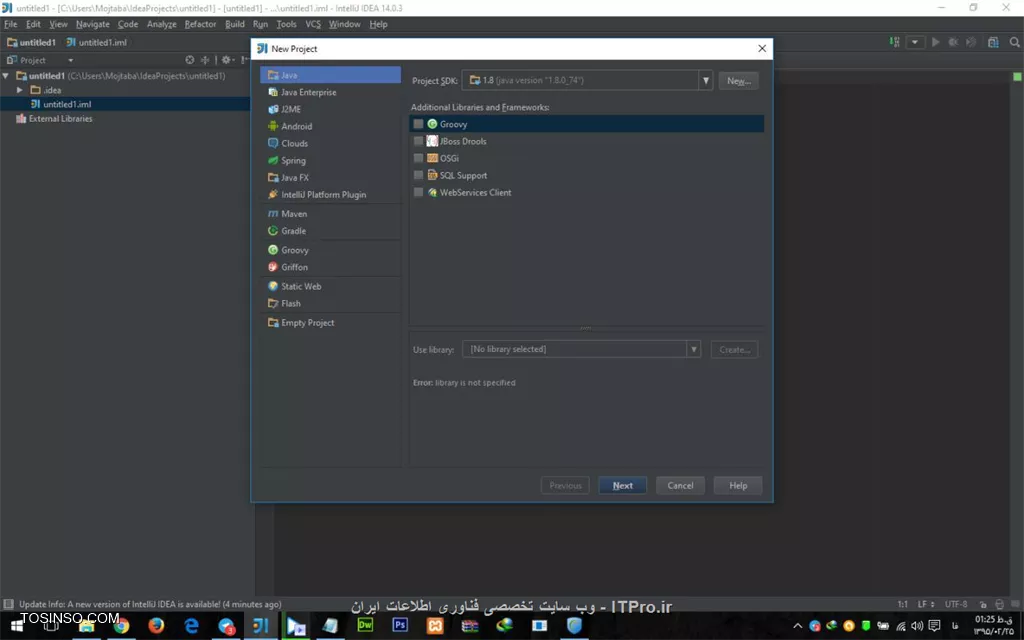
Task: Click the Run arrow icon in main toolbar
Action: click(935, 42)
